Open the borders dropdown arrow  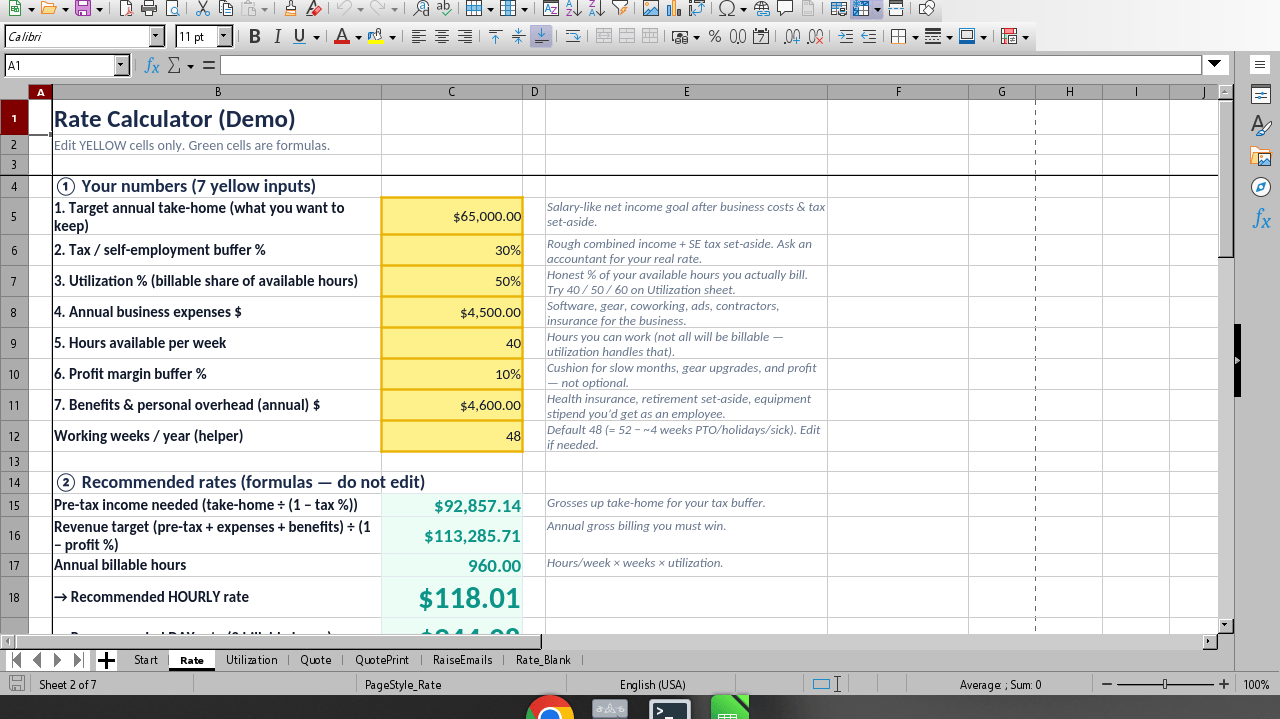pos(913,37)
